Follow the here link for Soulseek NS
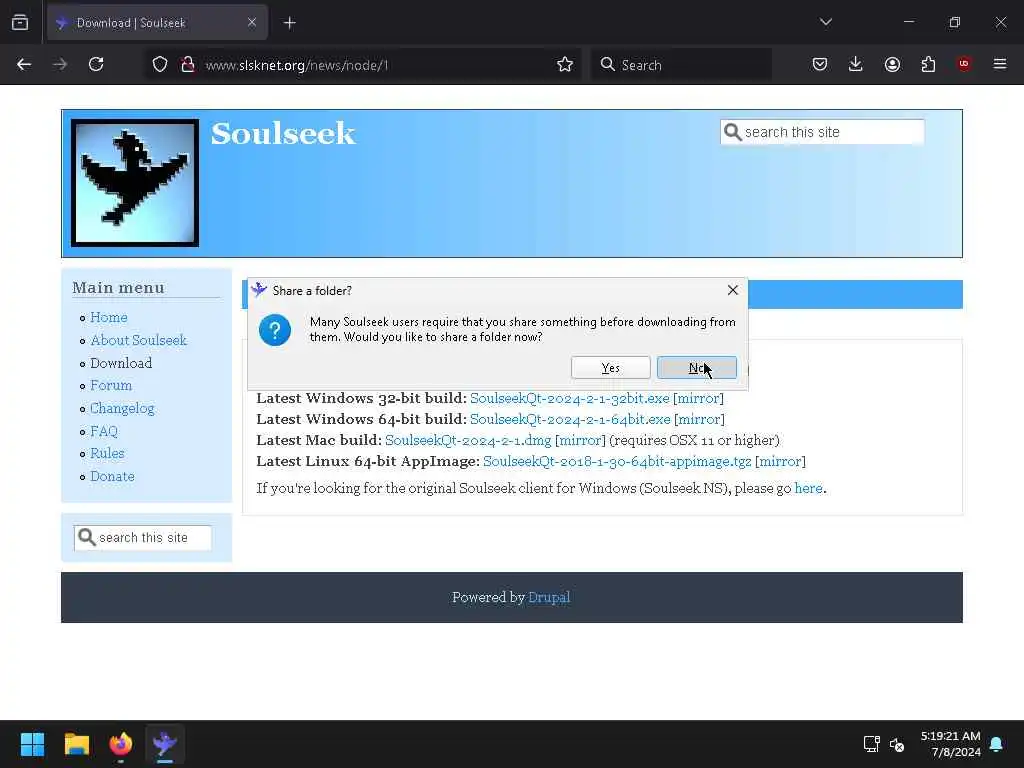This screenshot has height=768, width=1024. point(808,488)
